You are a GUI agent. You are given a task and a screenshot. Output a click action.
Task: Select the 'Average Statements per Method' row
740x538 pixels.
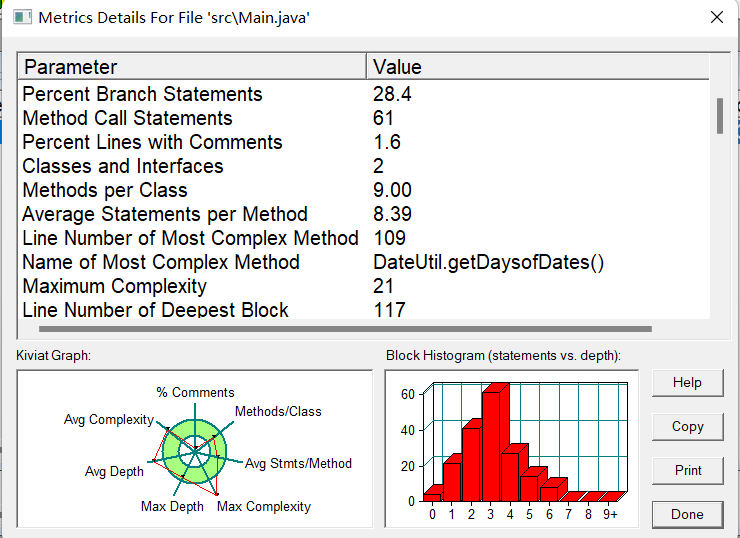pos(364,214)
